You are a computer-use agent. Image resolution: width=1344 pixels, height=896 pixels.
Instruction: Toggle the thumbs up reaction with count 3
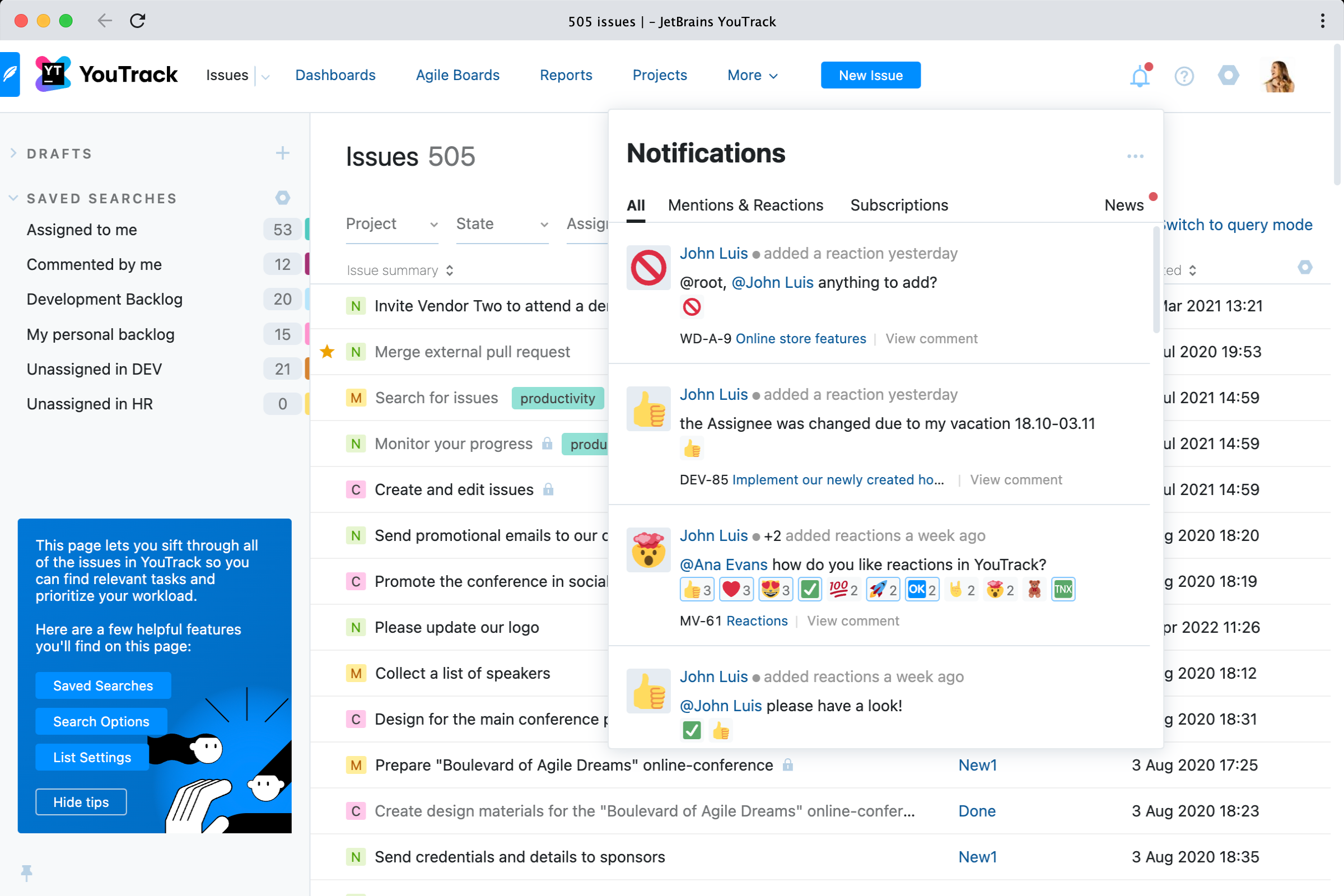(697, 590)
